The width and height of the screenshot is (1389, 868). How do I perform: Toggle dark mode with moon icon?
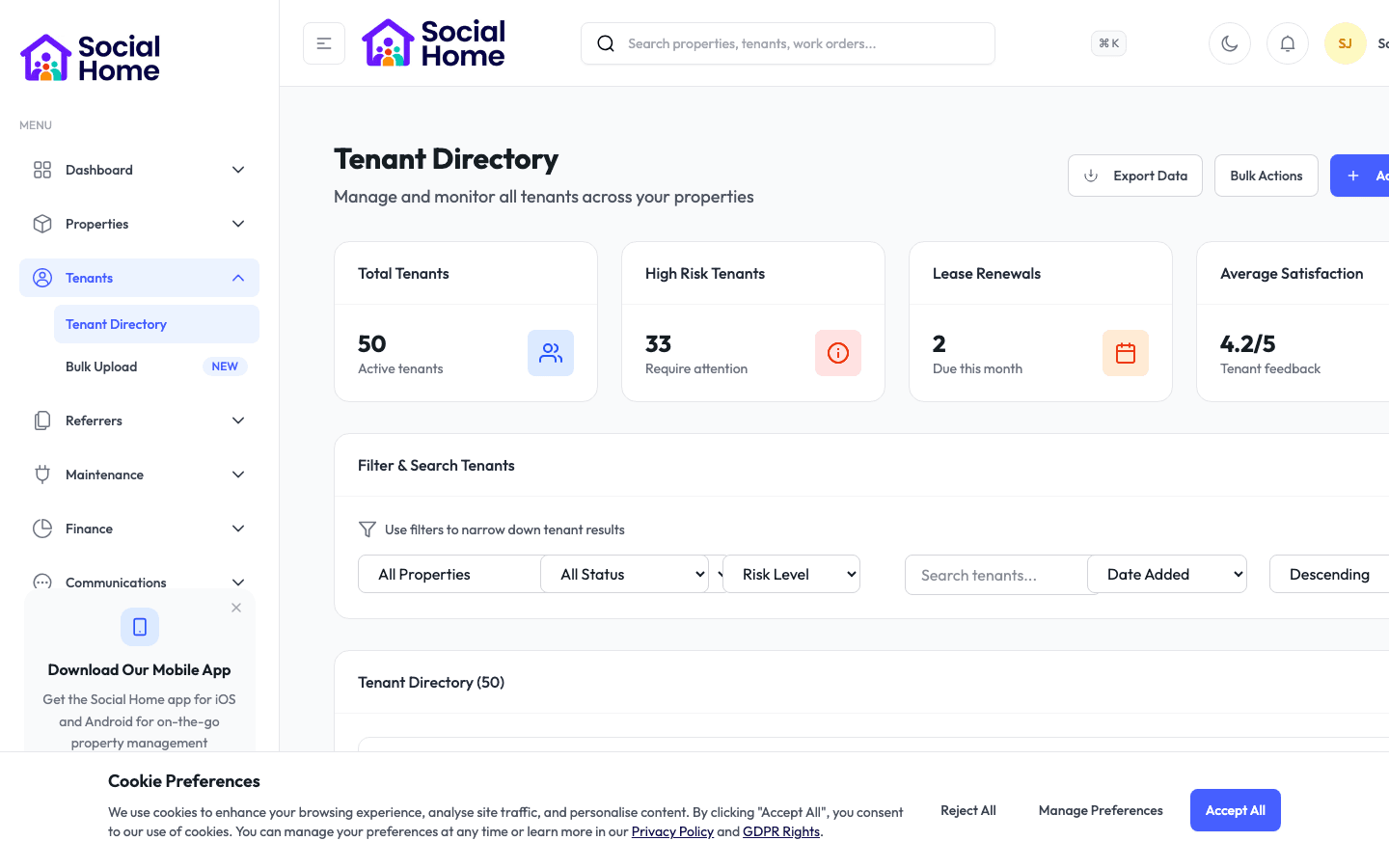click(x=1229, y=43)
